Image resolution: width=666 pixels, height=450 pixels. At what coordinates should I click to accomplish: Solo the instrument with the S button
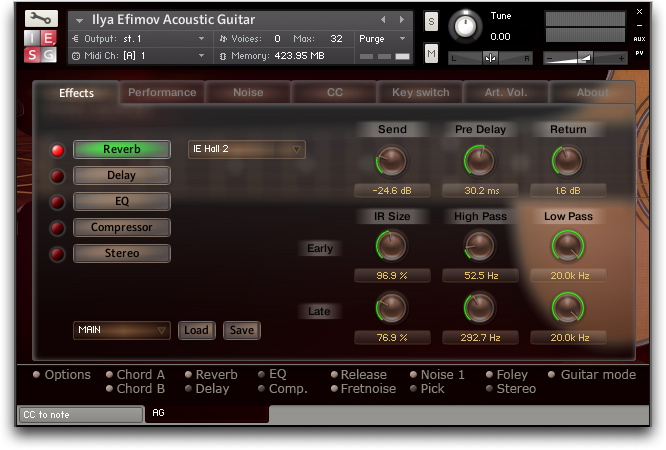pyautogui.click(x=431, y=21)
